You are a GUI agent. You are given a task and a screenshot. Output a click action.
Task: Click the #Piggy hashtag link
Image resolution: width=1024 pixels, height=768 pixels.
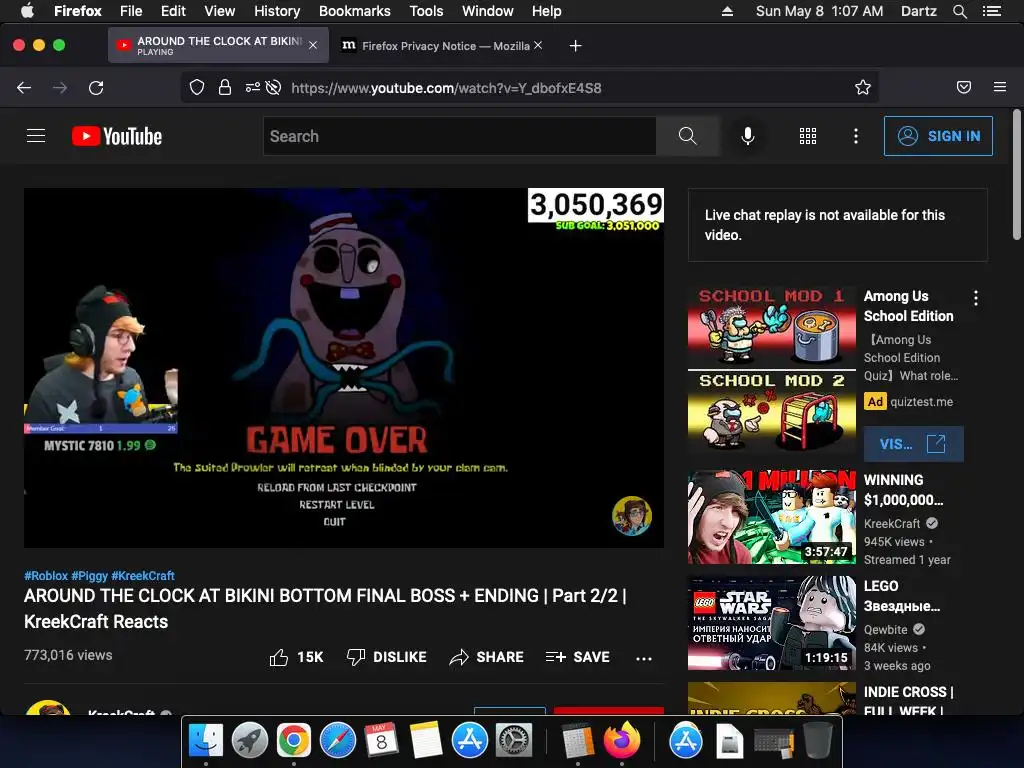pyautogui.click(x=89, y=575)
